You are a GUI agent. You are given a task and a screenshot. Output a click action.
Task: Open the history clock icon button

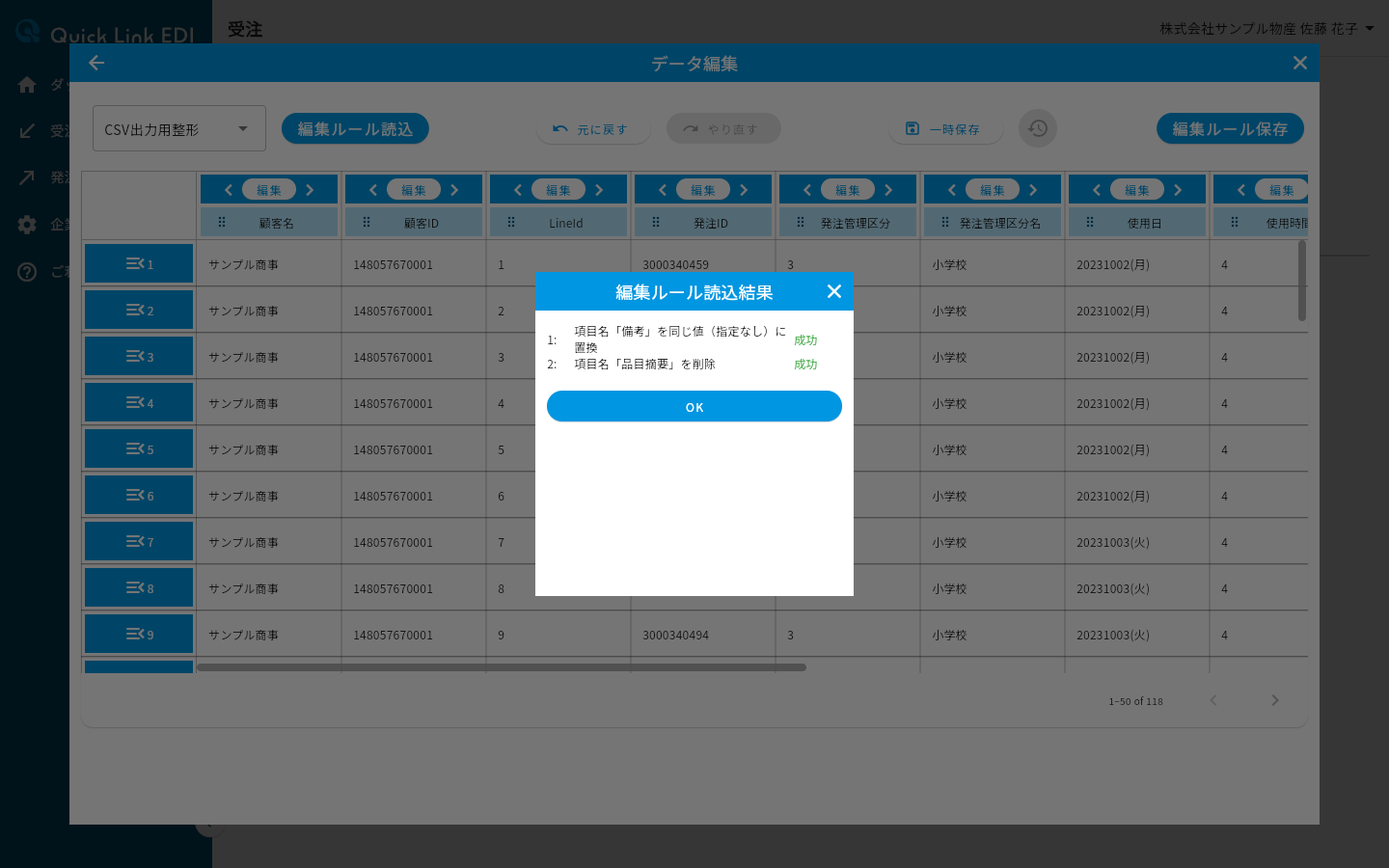[1038, 128]
